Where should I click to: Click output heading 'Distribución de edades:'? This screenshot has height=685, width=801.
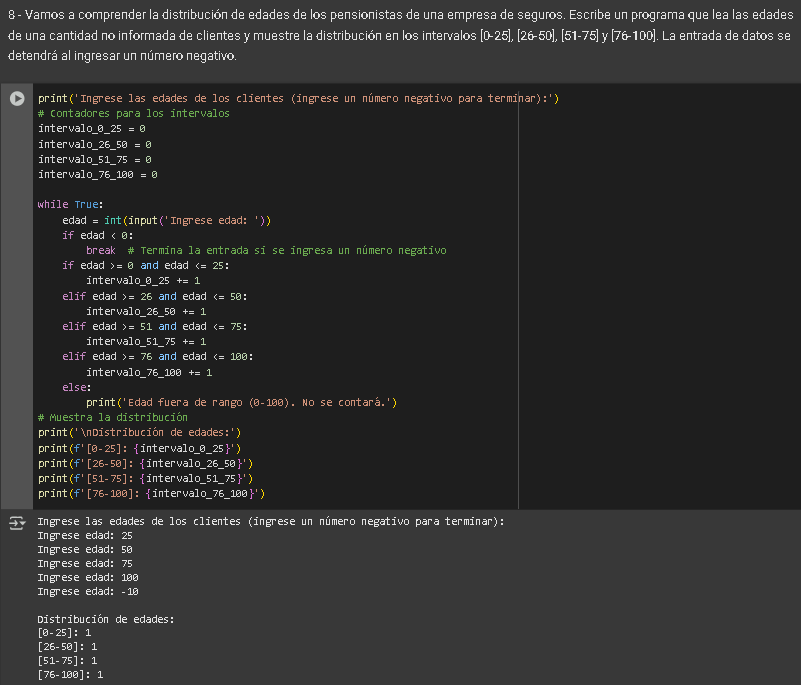pos(106,620)
